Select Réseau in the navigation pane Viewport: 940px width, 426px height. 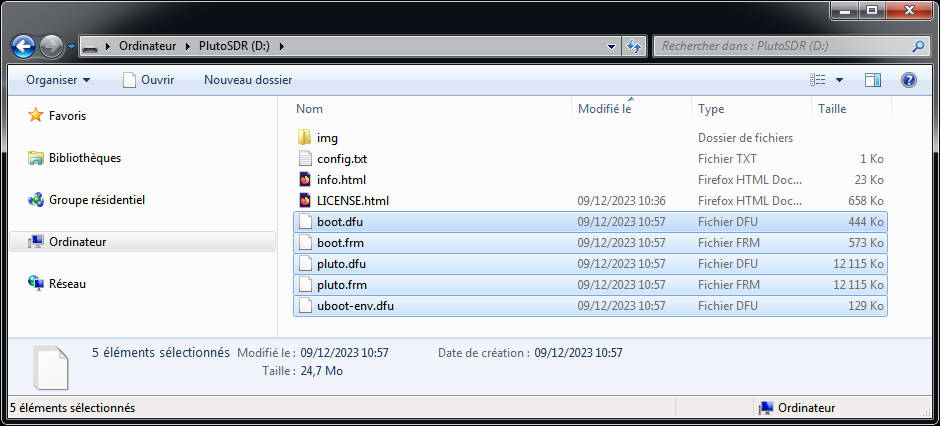pos(67,284)
